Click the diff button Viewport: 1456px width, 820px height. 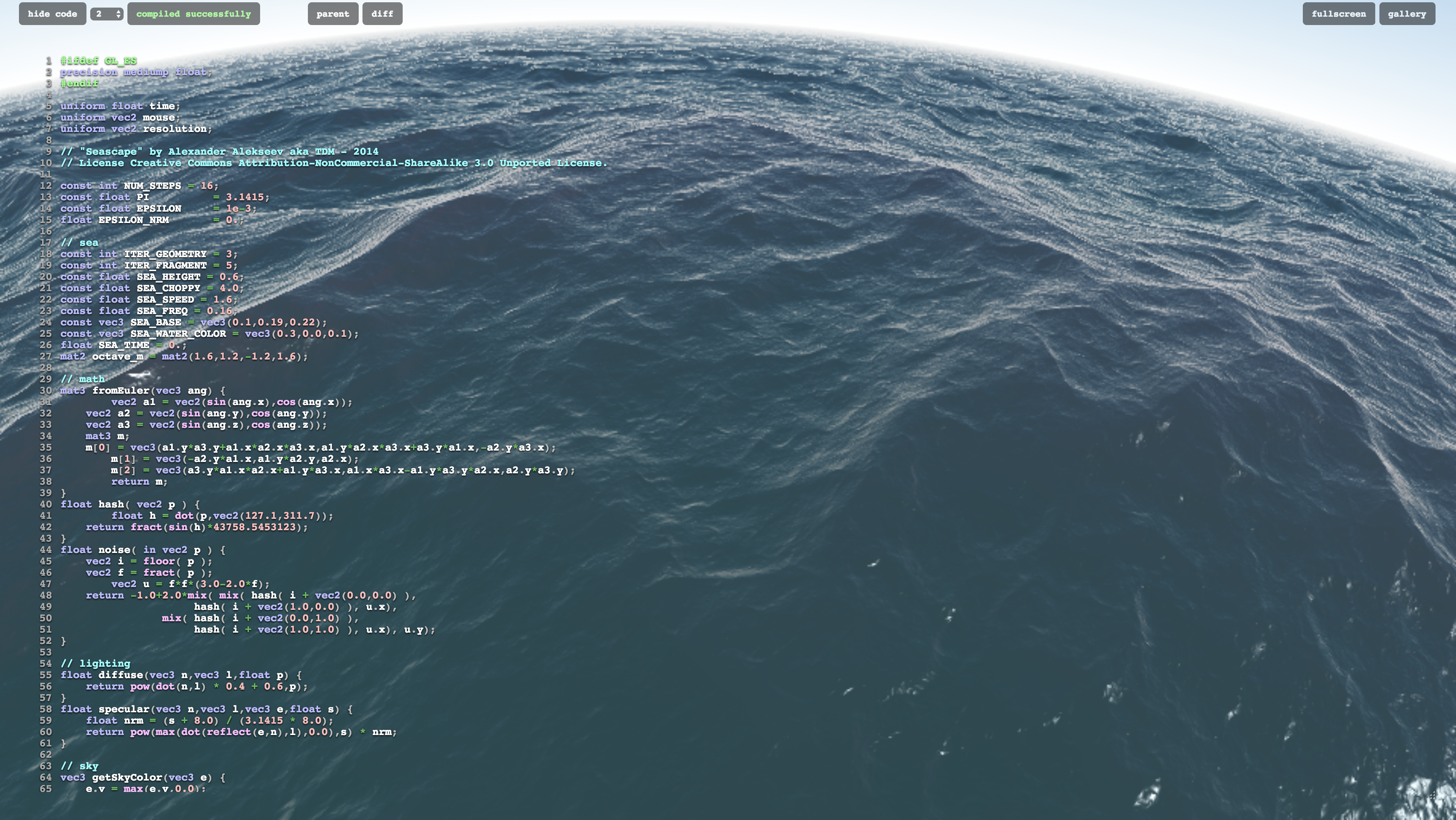click(x=382, y=14)
